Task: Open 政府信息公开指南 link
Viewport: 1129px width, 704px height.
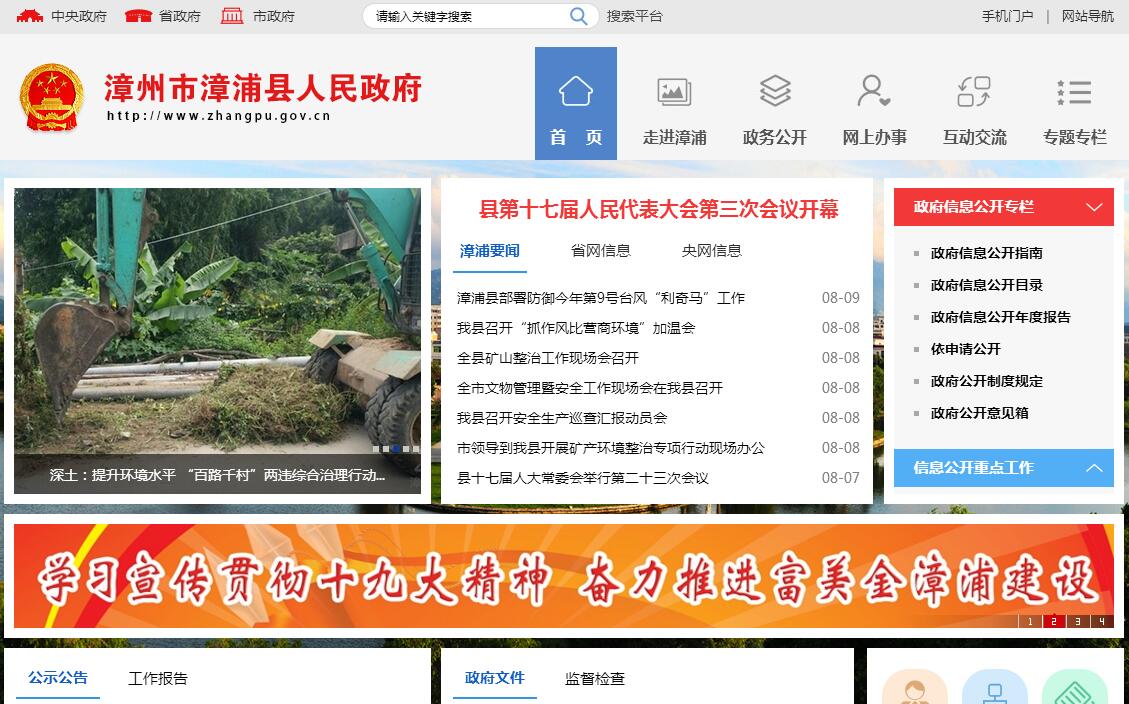Action: (x=986, y=253)
